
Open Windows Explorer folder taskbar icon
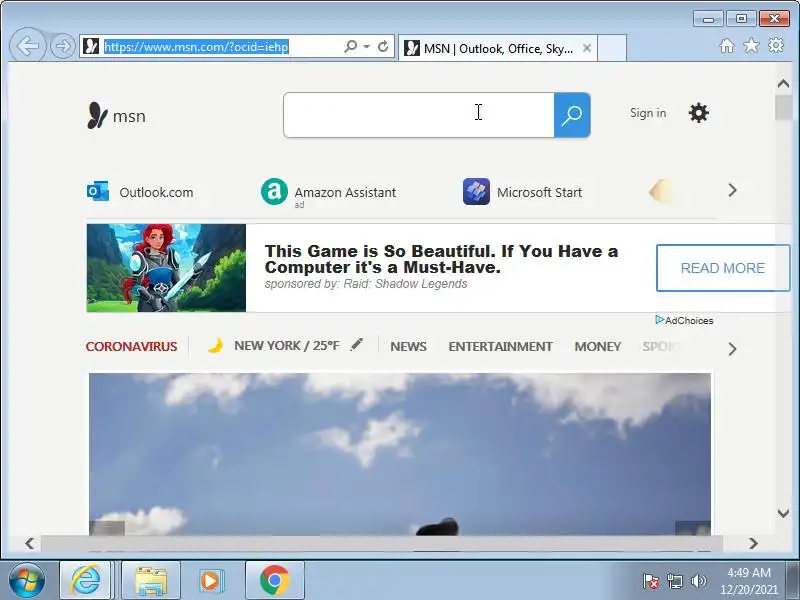click(151, 580)
